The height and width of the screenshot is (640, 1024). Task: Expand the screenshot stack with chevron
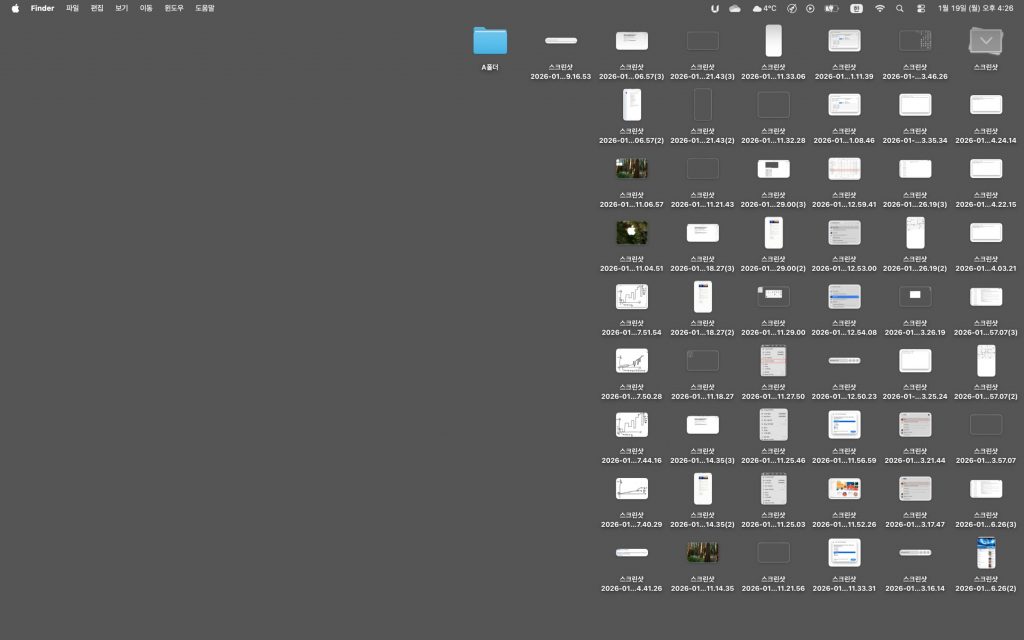(x=986, y=40)
